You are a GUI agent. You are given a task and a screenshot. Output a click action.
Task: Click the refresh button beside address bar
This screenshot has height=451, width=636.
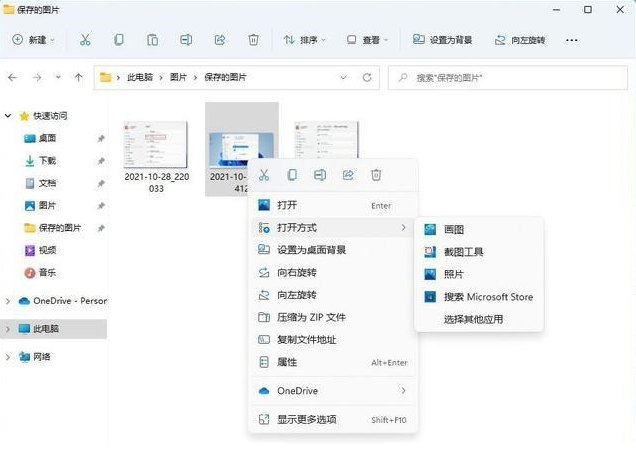pos(367,77)
